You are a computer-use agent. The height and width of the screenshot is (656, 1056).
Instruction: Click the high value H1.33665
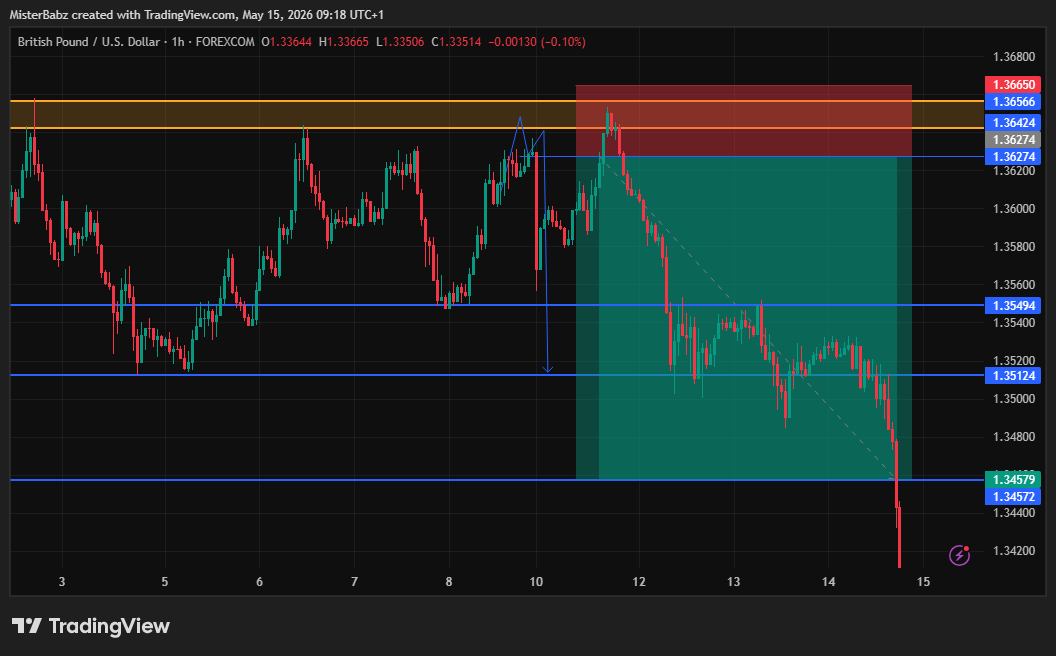pyautogui.click(x=343, y=42)
